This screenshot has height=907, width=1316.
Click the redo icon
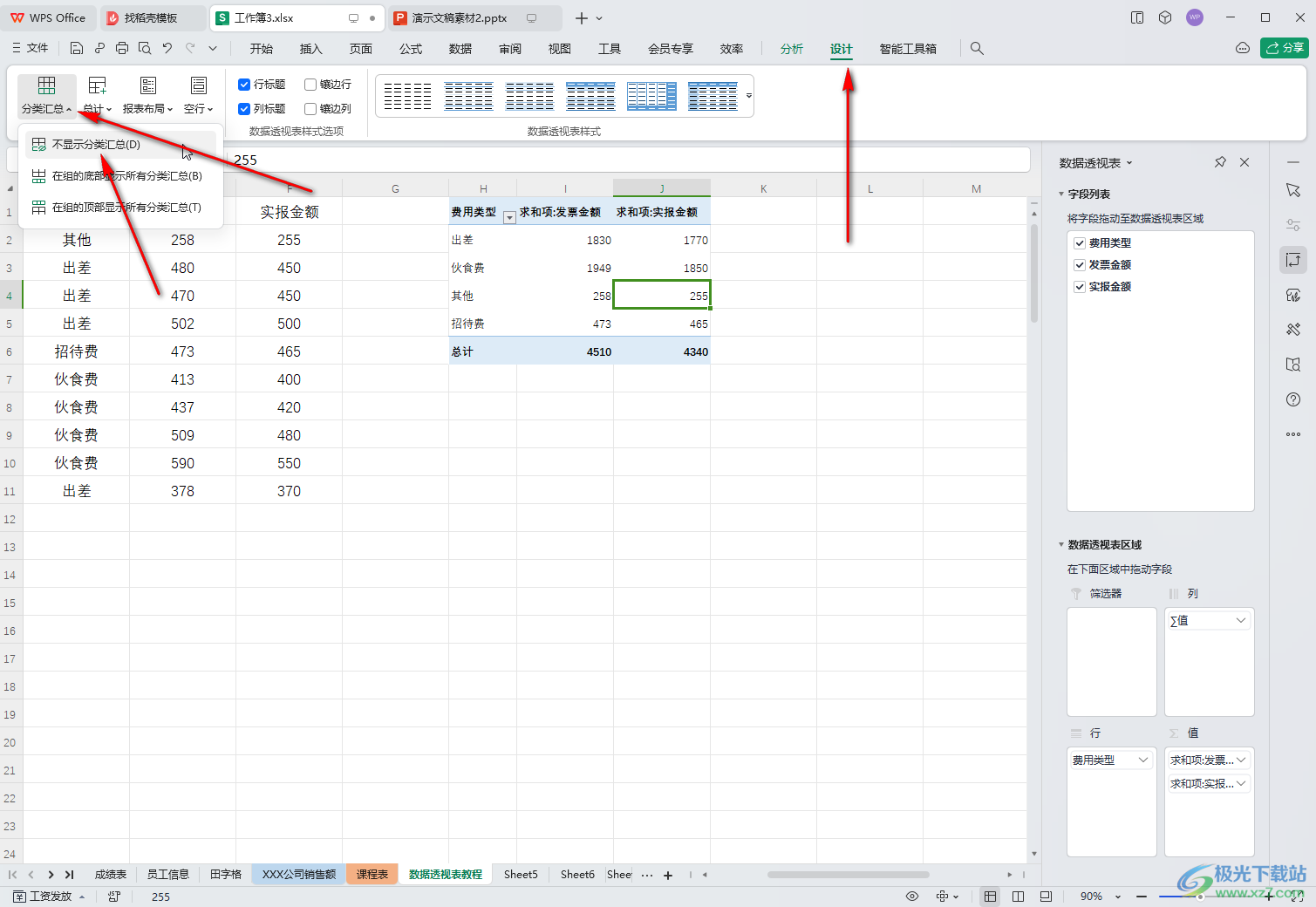point(190,48)
